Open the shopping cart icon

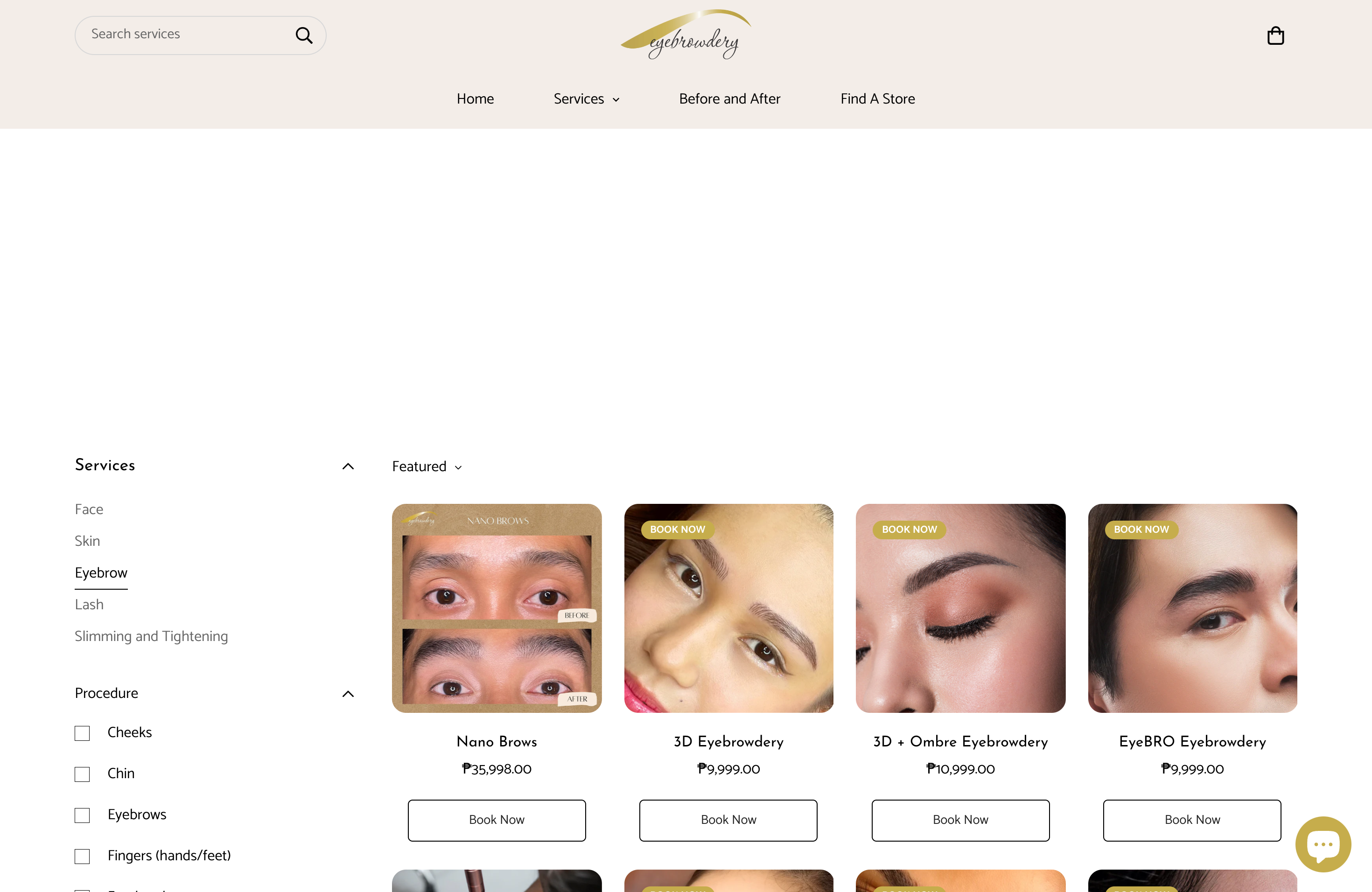tap(1276, 35)
